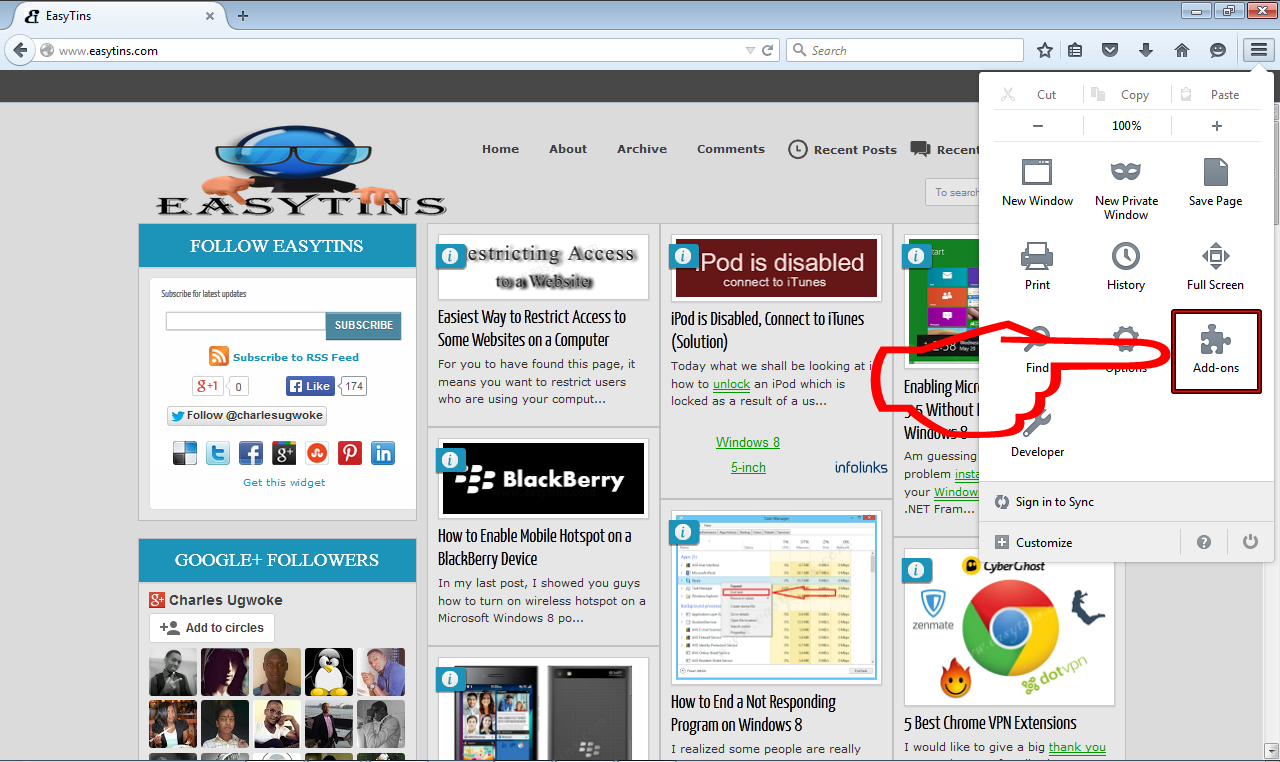
Task: Zoom in with the plus button
Action: [1216, 126]
